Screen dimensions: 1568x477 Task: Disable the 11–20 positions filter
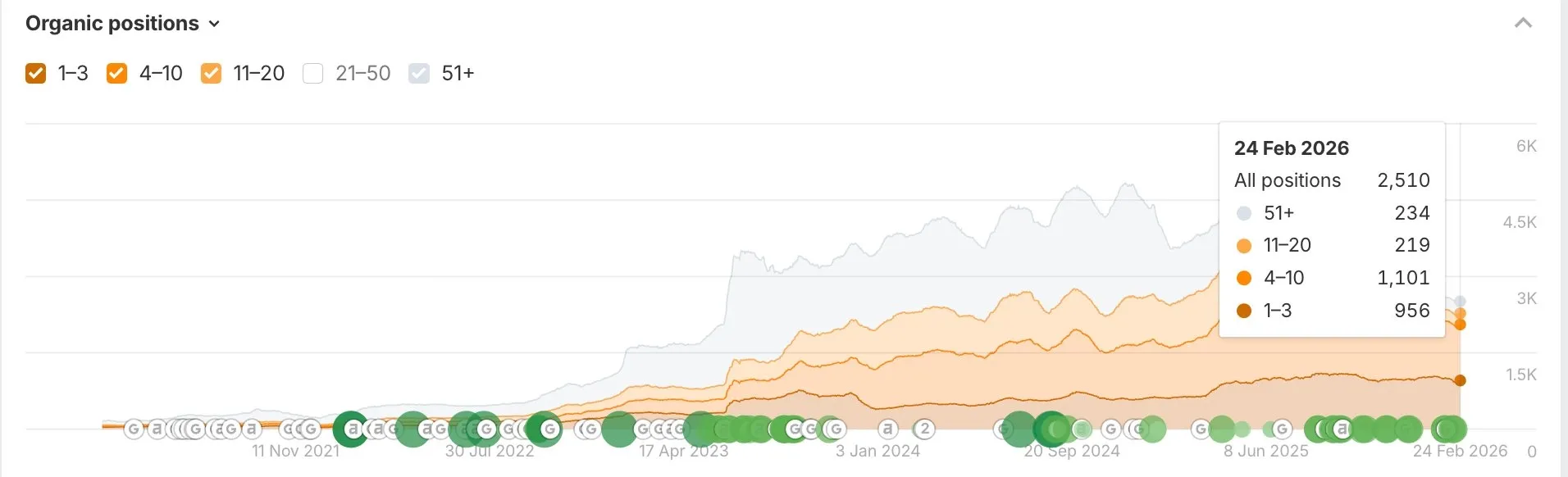point(212,73)
